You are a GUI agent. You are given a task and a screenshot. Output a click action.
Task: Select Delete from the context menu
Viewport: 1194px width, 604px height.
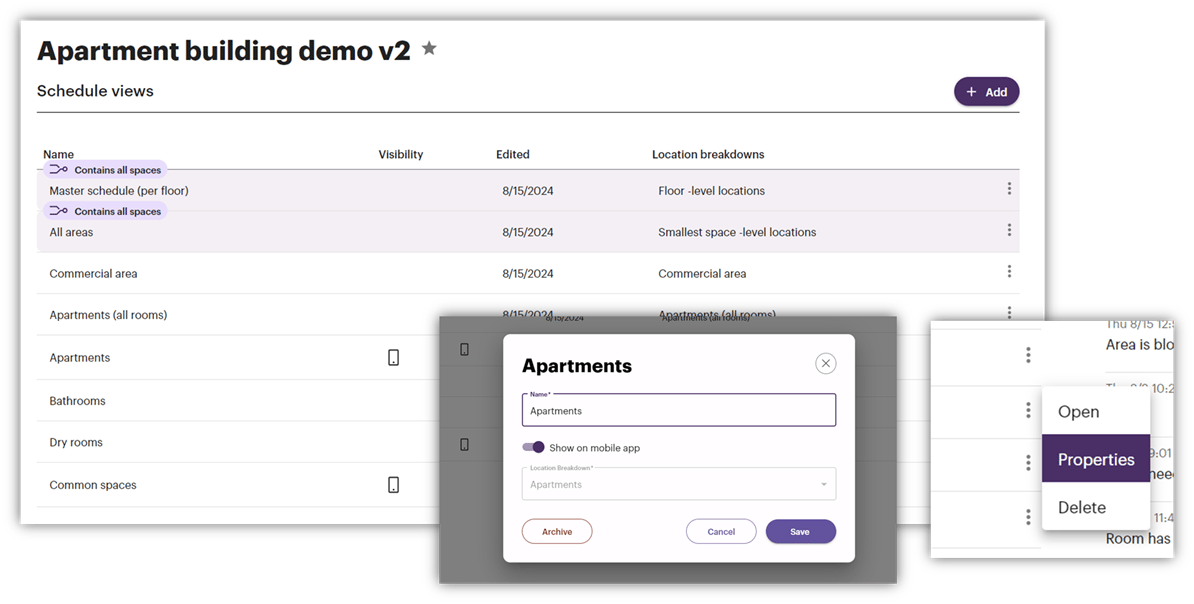(1081, 507)
